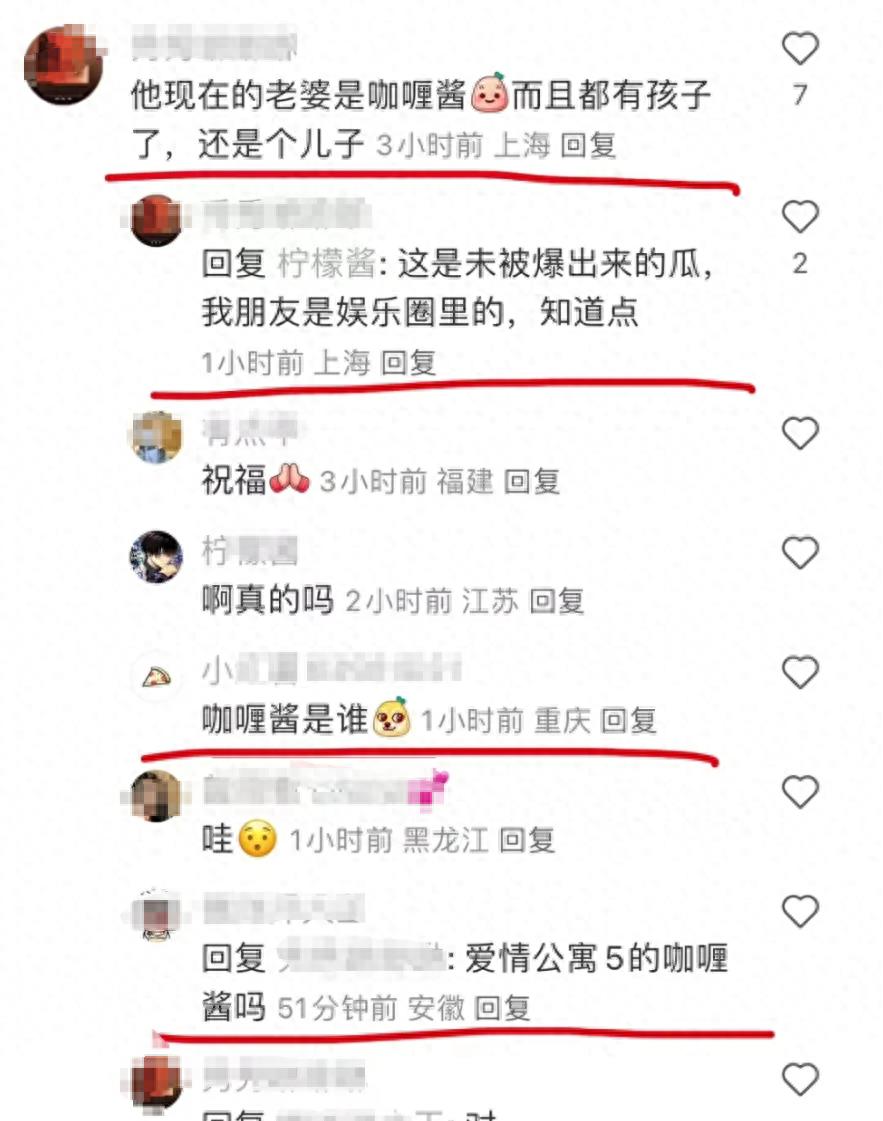Open the top commenter's avatar
Image resolution: width=883 pixels, height=1121 pixels.
pos(63,66)
